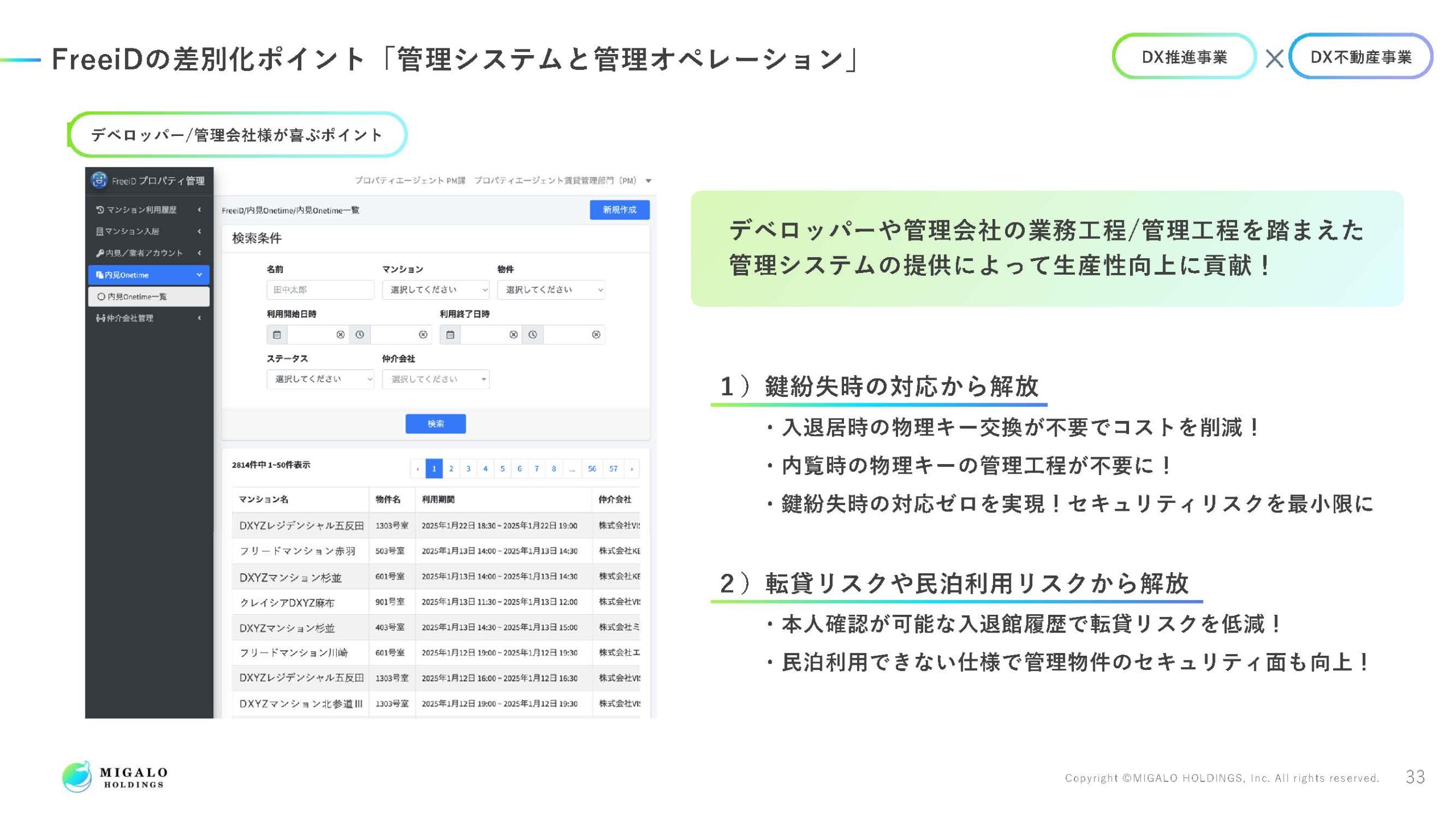
Task: Go to results page 57
Action: [x=613, y=469]
